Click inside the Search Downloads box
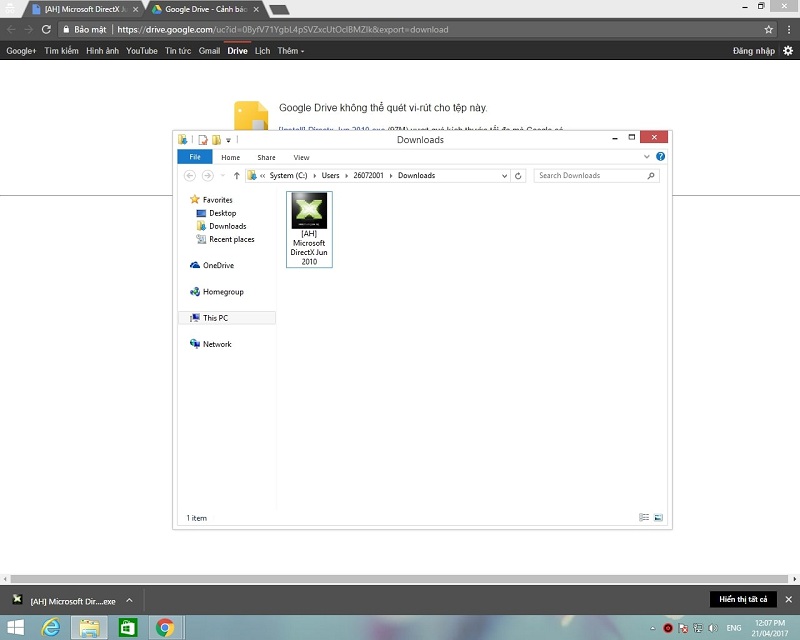The width and height of the screenshot is (800, 640). click(x=595, y=175)
